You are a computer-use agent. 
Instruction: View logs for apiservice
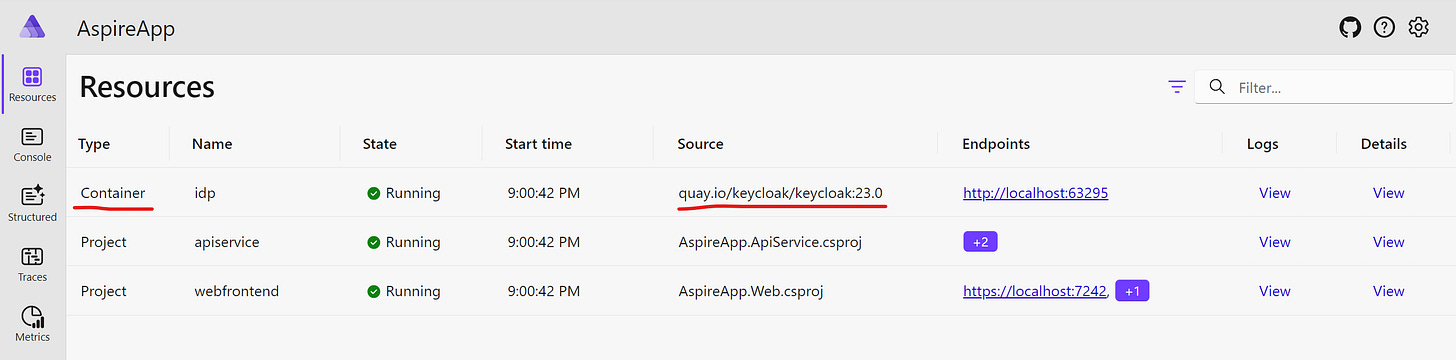1275,242
